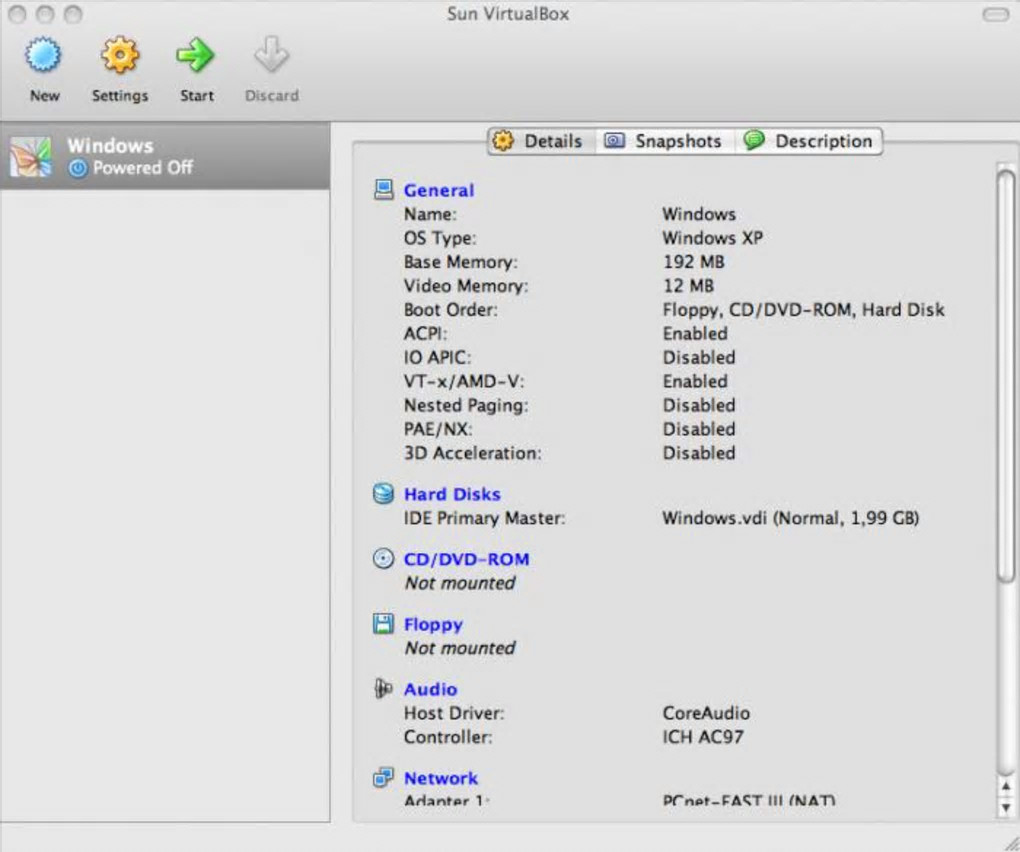This screenshot has height=852, width=1020.
Task: Click the scrollbar up arrow
Action: click(x=1006, y=786)
